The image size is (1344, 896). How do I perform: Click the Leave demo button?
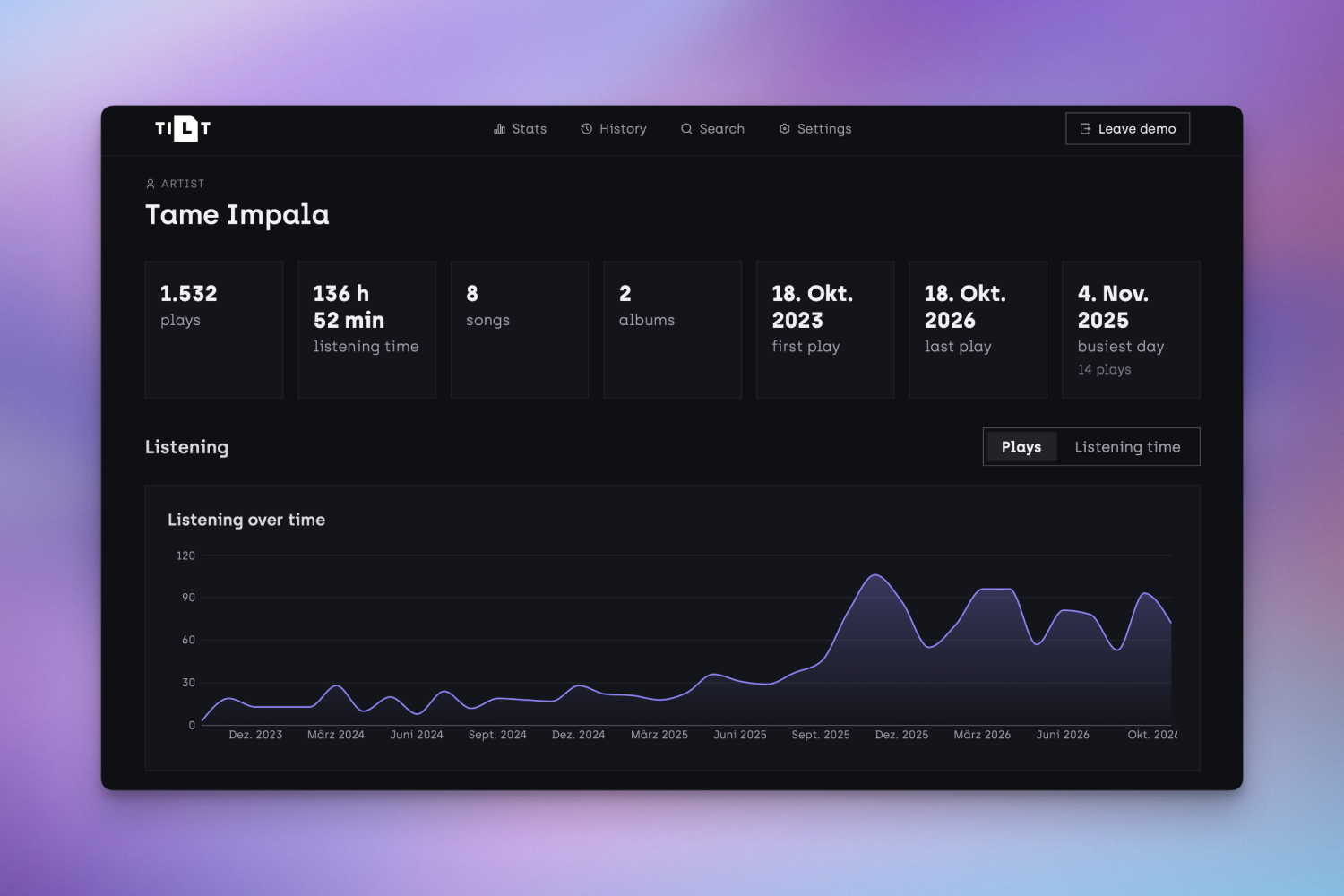1127,129
